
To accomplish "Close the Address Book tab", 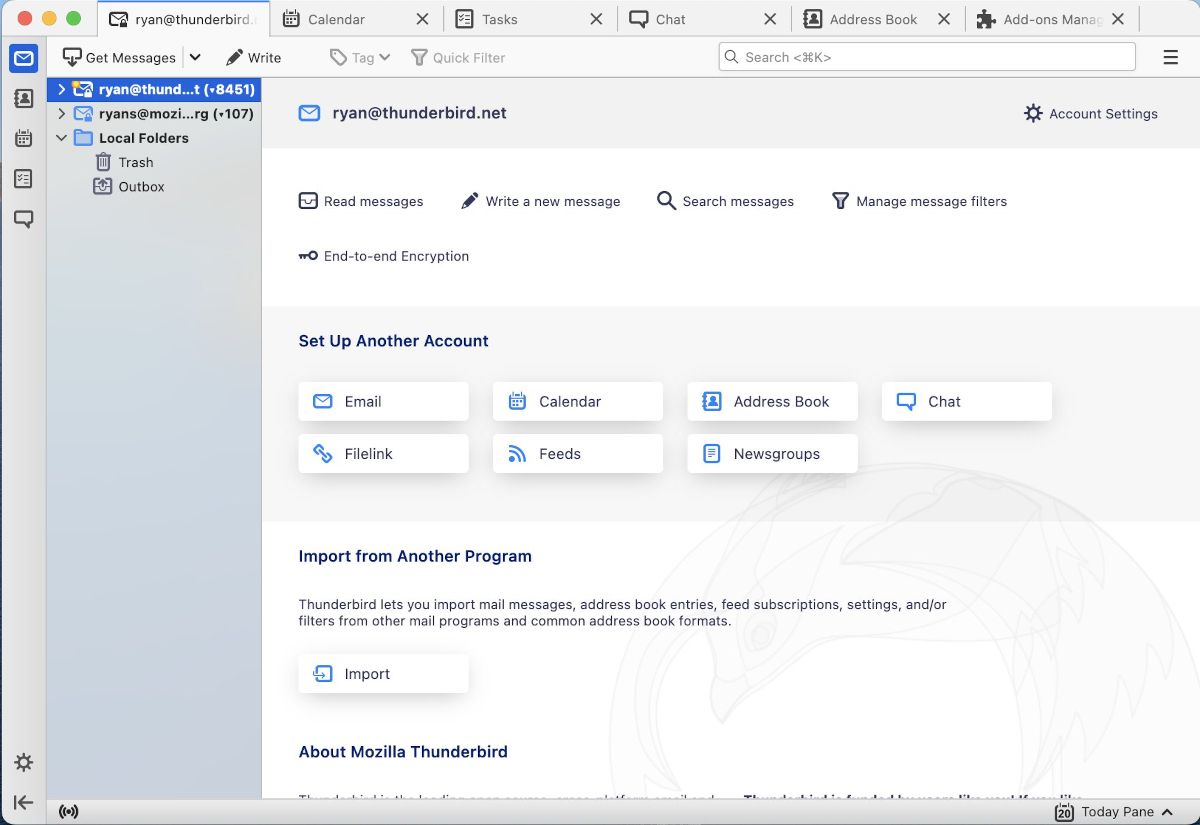I will 944,19.
